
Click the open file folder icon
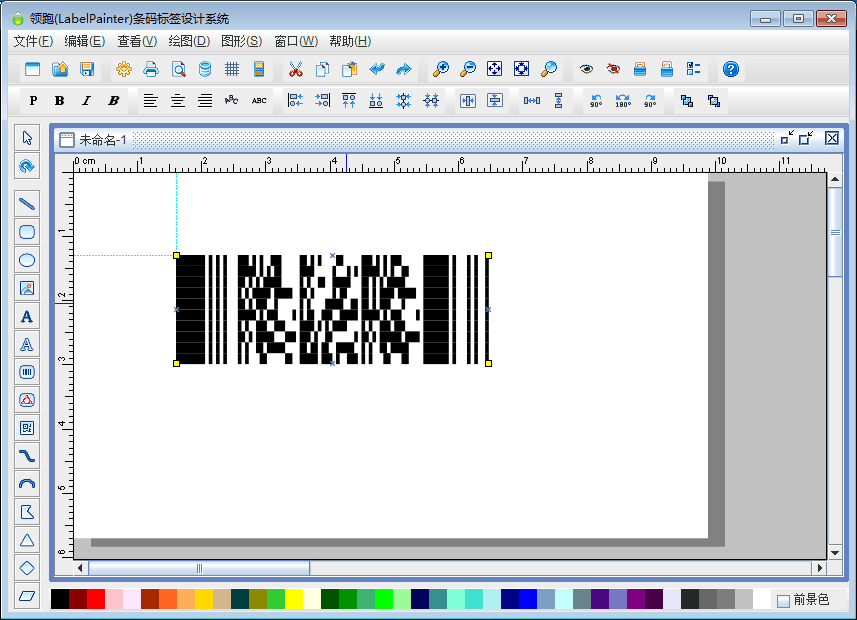(x=60, y=69)
